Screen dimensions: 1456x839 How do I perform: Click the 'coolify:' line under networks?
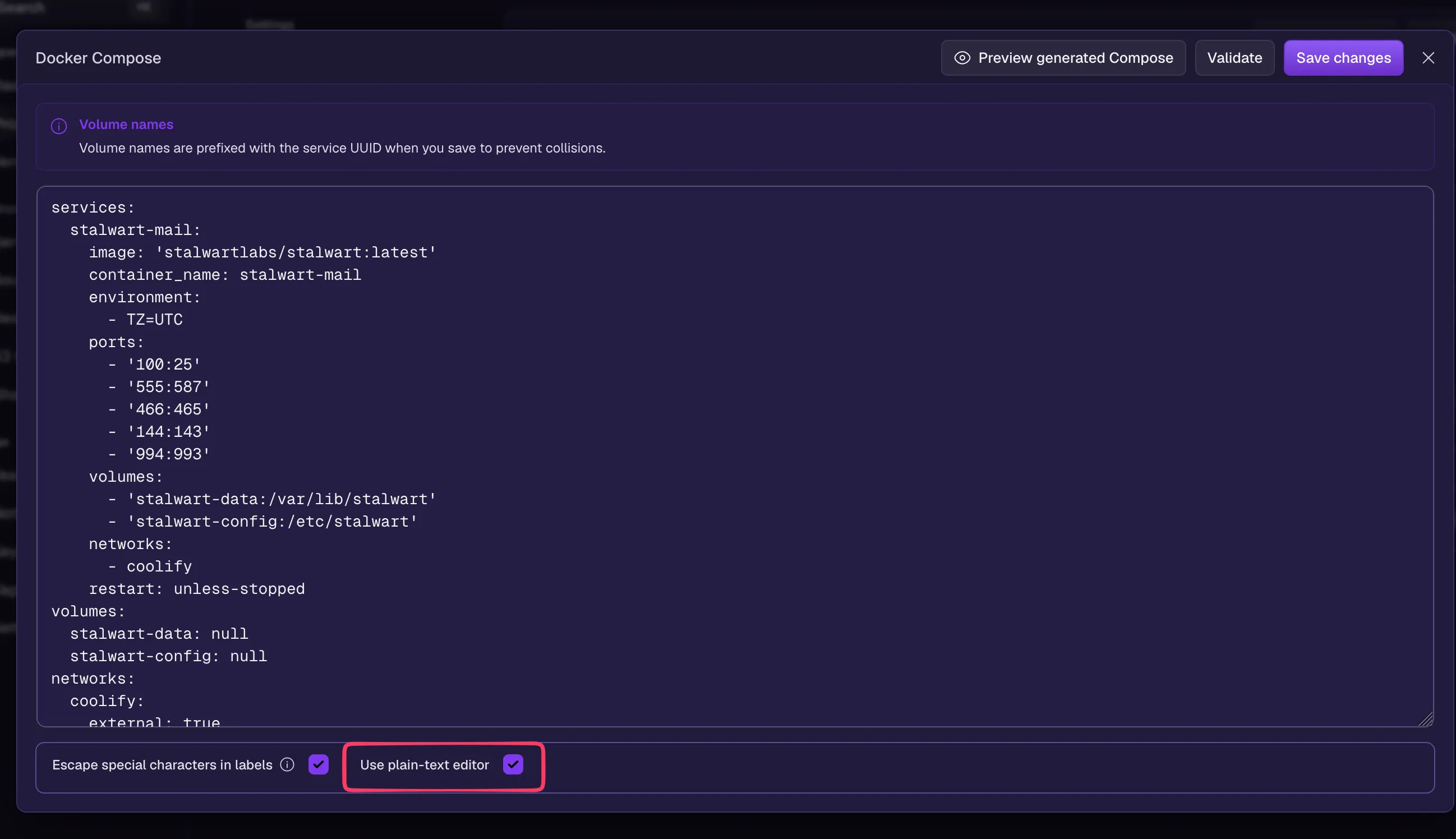(107, 702)
